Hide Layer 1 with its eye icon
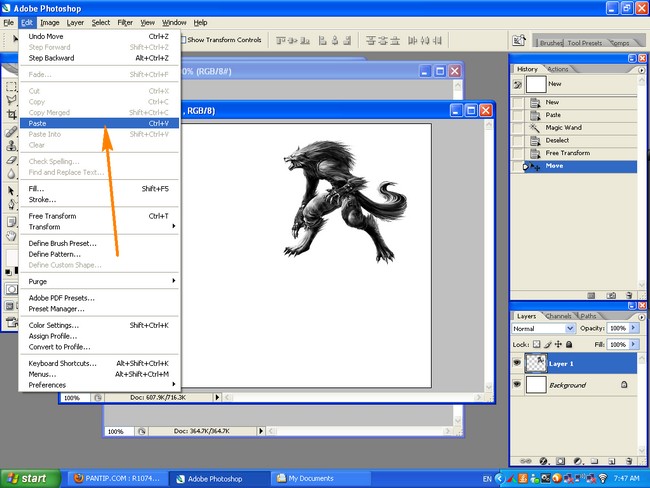This screenshot has width=650, height=488. tap(517, 363)
